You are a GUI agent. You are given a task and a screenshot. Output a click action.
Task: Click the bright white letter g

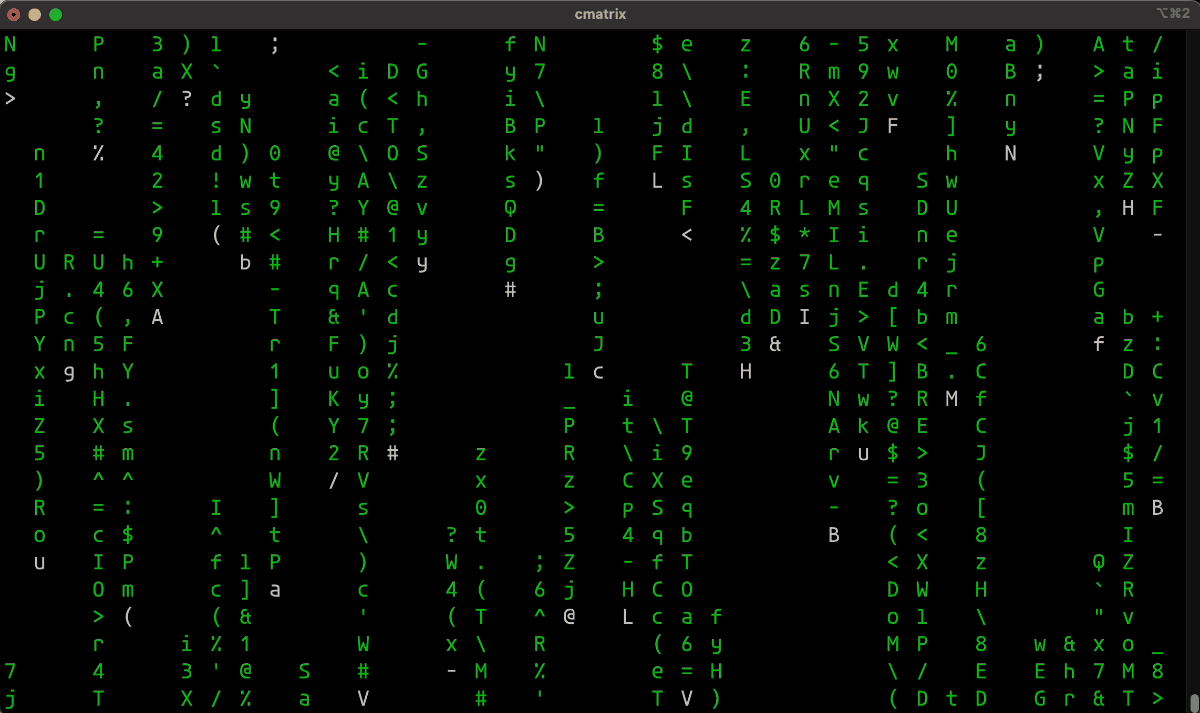[x=68, y=371]
